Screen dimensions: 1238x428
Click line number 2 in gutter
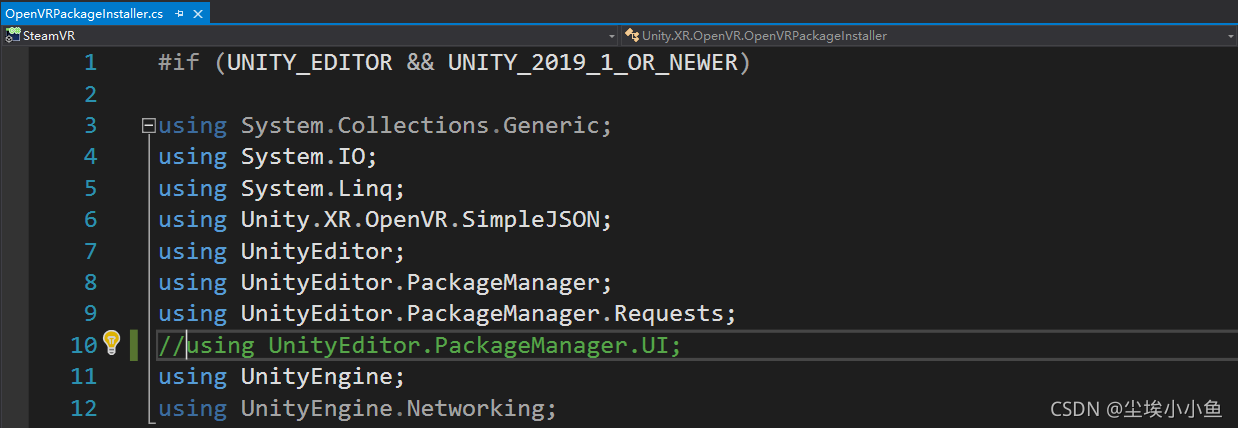click(x=90, y=95)
